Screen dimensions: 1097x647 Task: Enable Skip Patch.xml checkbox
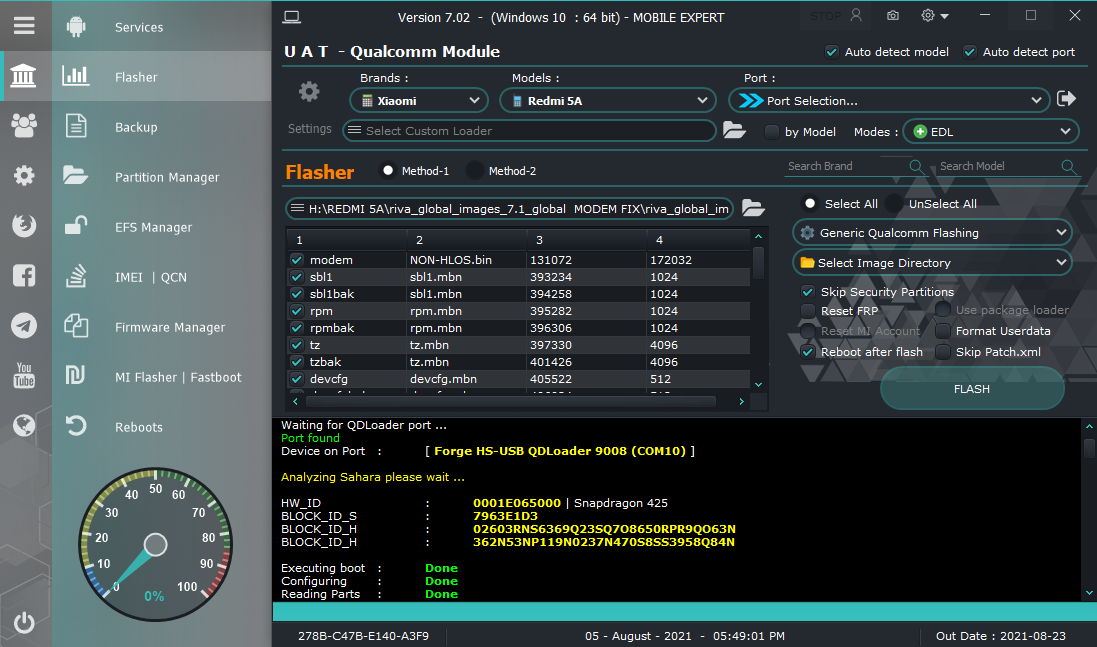(x=943, y=352)
